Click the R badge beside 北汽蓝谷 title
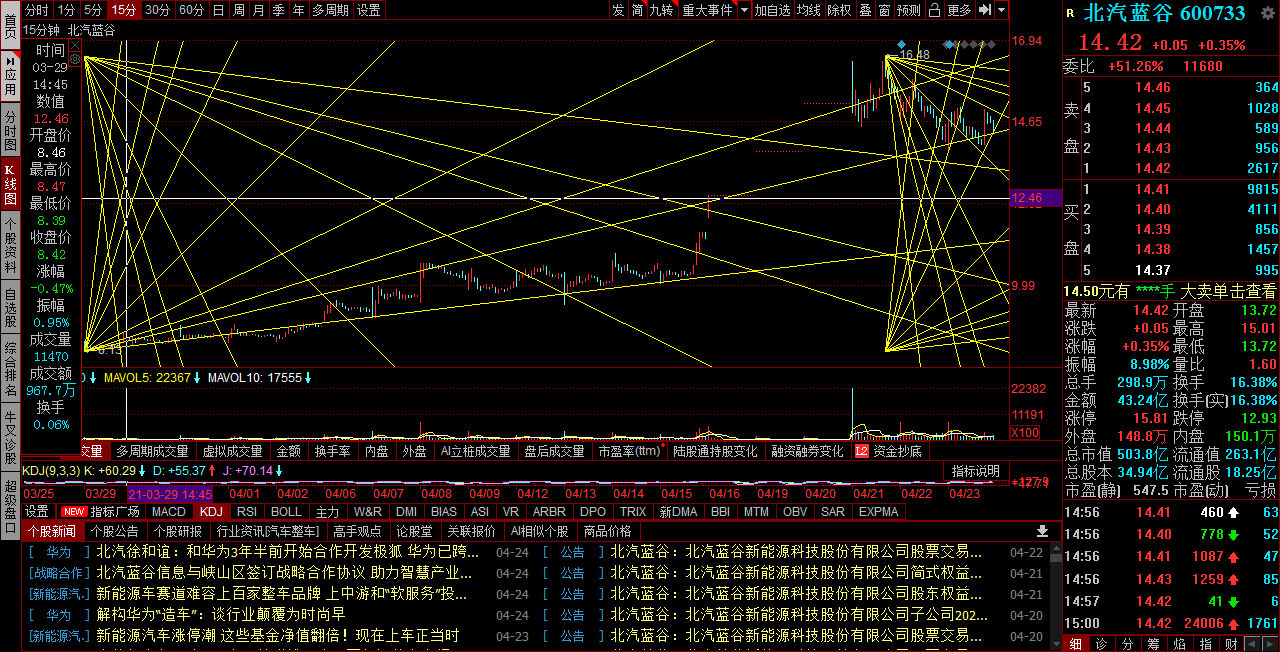 pyautogui.click(x=1071, y=13)
